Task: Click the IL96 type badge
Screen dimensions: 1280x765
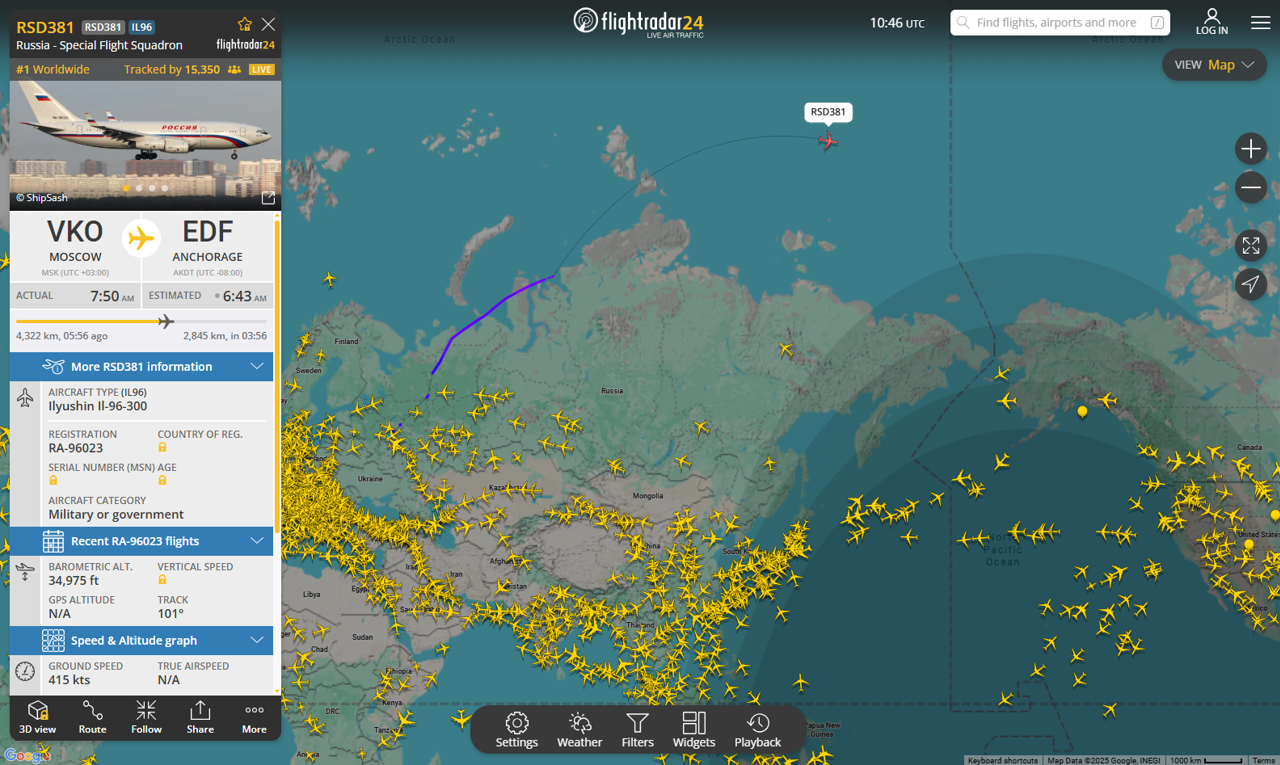Action: (x=142, y=27)
